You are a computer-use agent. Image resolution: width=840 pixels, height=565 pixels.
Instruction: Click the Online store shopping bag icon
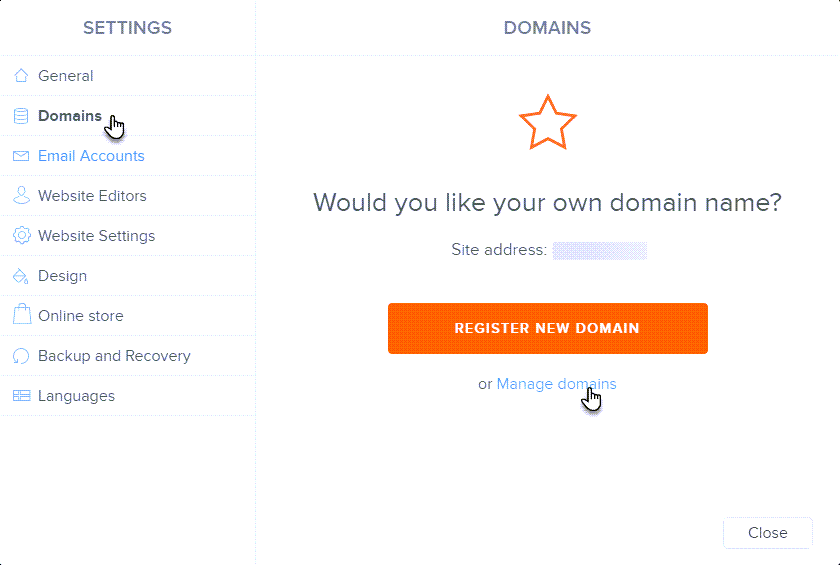pos(21,316)
